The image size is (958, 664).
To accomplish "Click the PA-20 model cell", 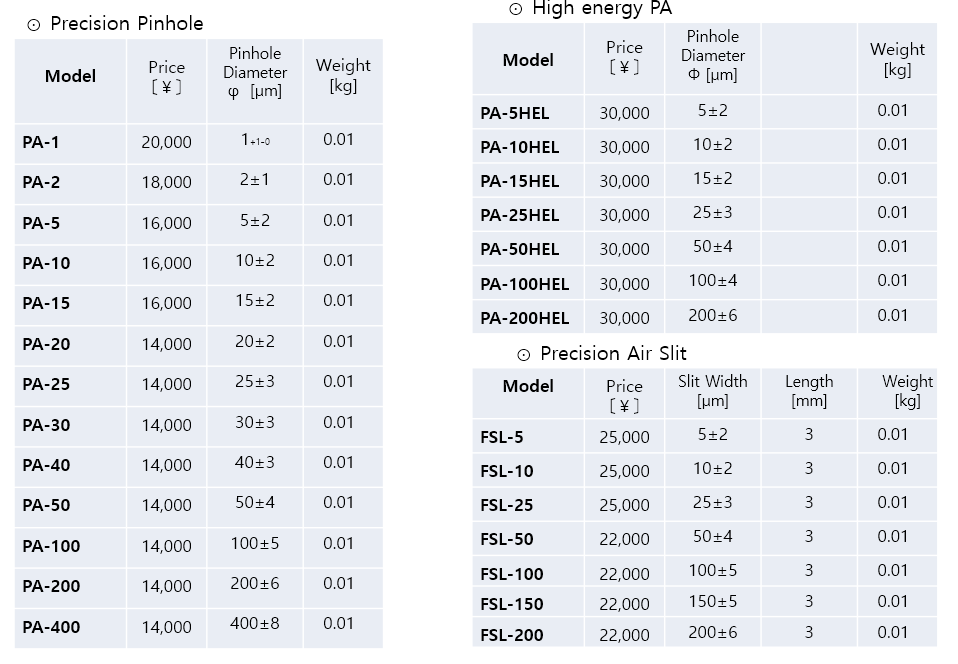I will (70, 345).
